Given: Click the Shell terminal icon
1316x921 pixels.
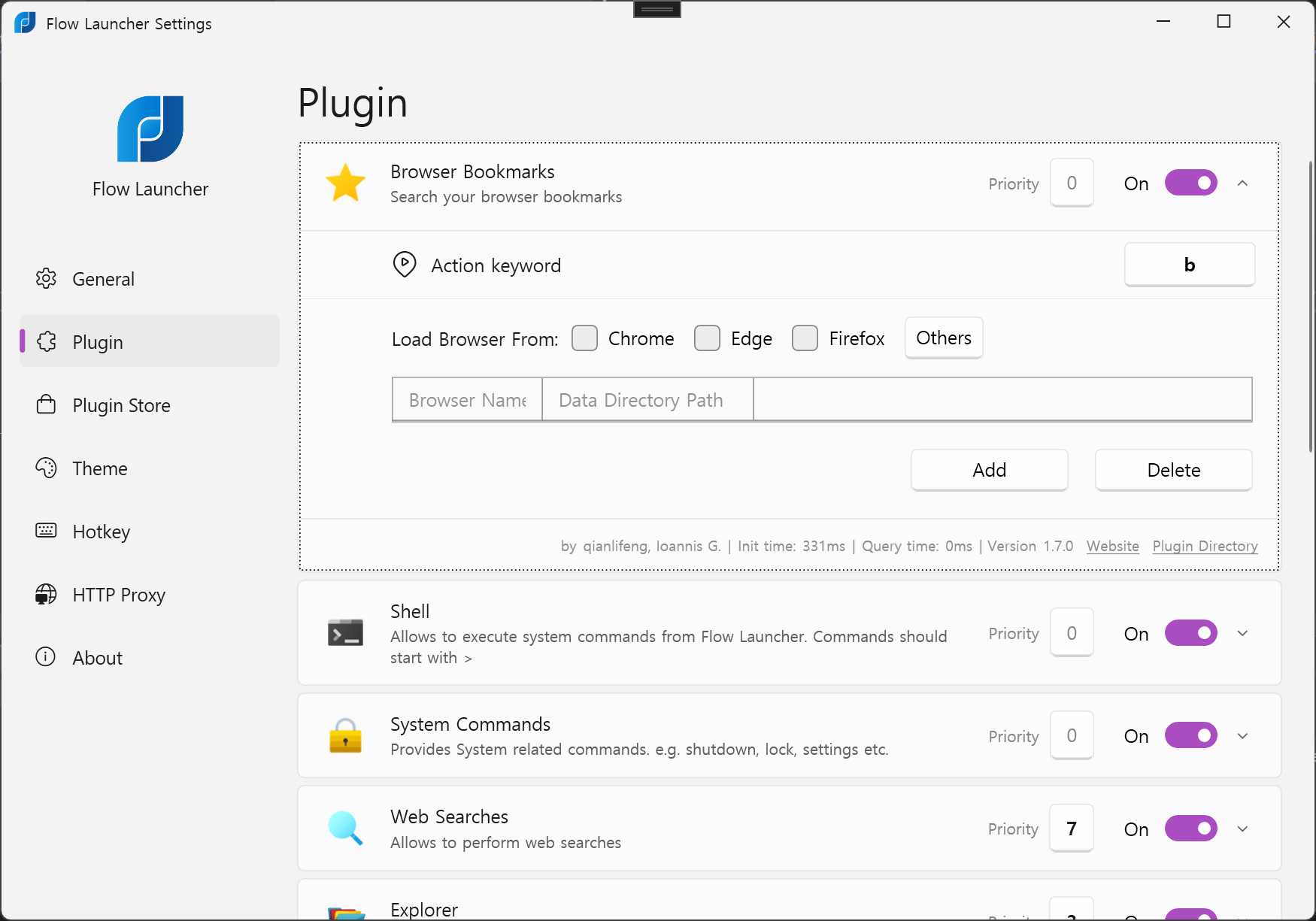Looking at the screenshot, I should click(345, 633).
